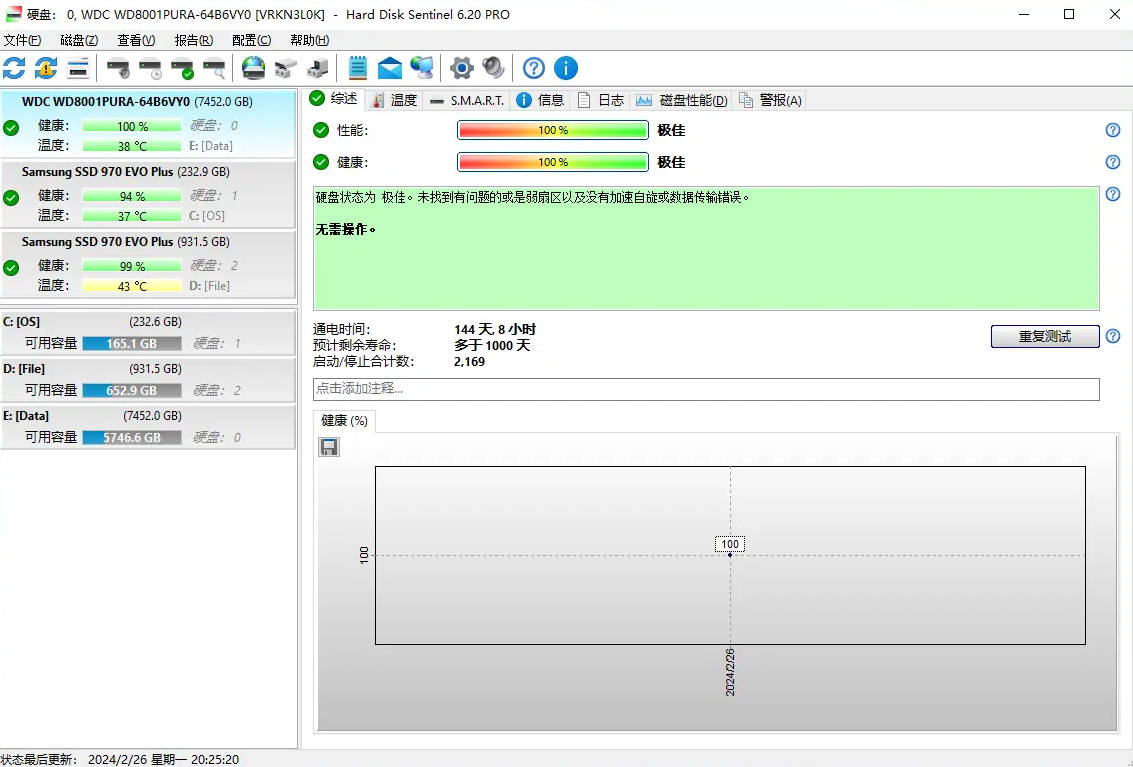Click the 点击添加注释 comment field
The height and width of the screenshot is (767, 1133).
[706, 389]
